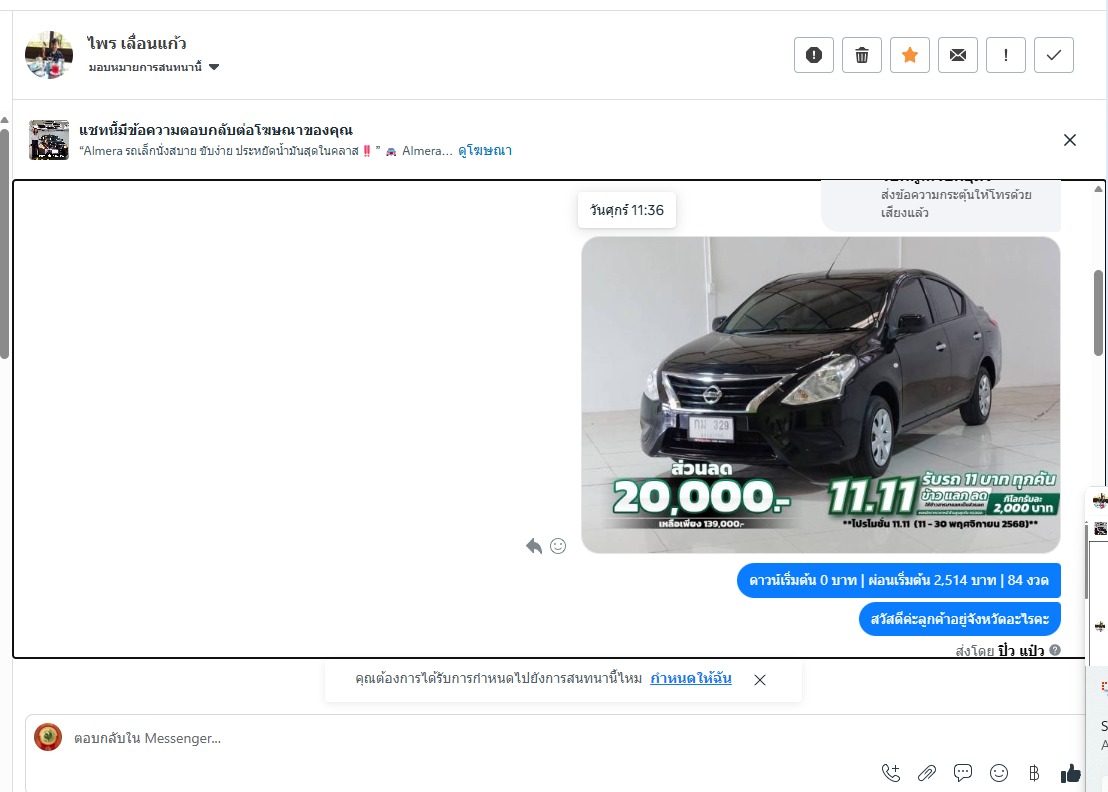Mark conversation done with the checkmark button
Screen dimensions: 1108x792
pos(1054,55)
